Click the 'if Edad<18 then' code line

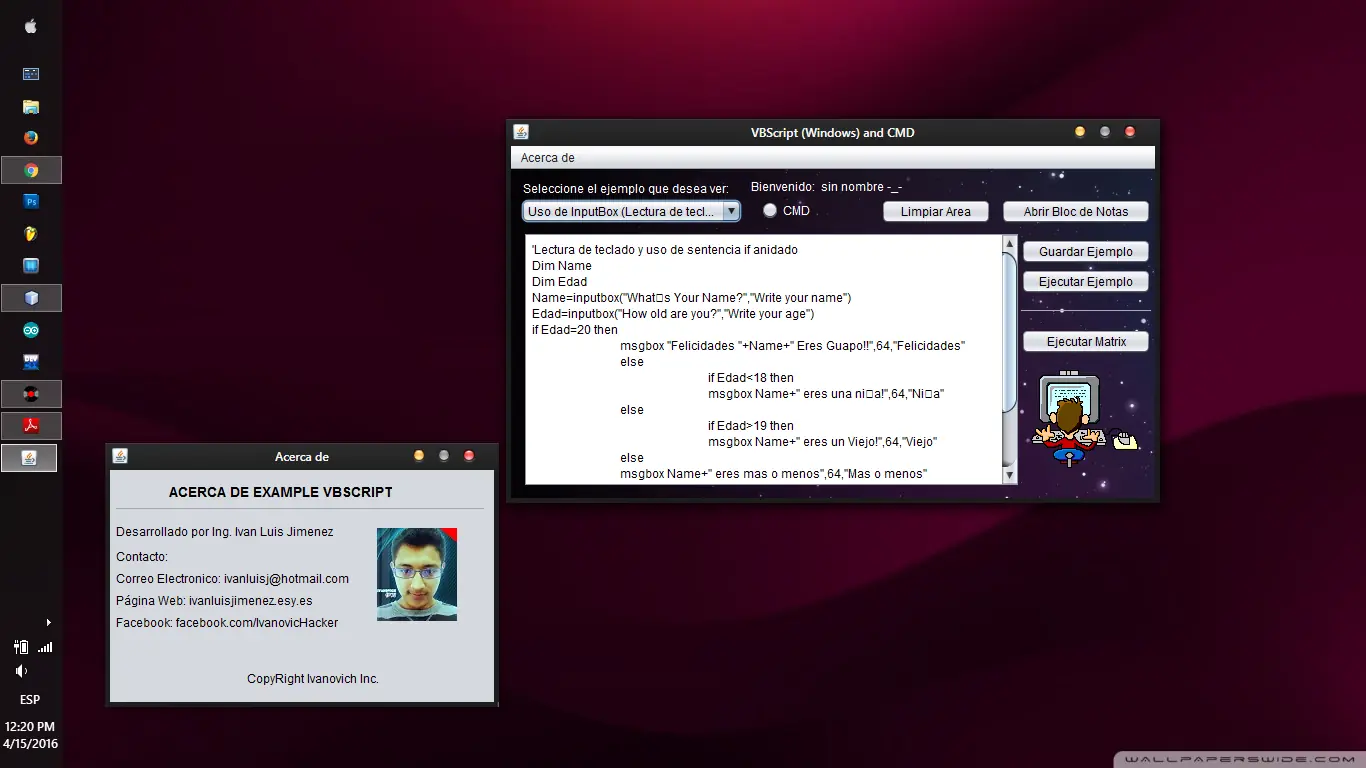751,378
